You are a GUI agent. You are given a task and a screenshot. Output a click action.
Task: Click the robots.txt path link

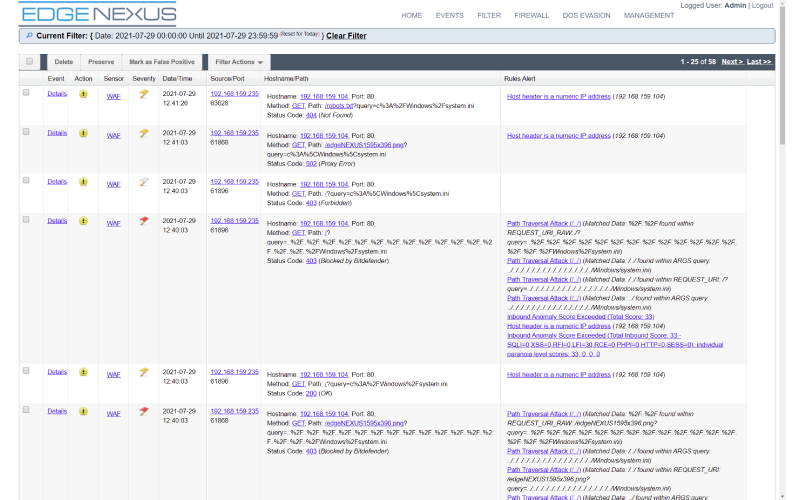(x=339, y=106)
